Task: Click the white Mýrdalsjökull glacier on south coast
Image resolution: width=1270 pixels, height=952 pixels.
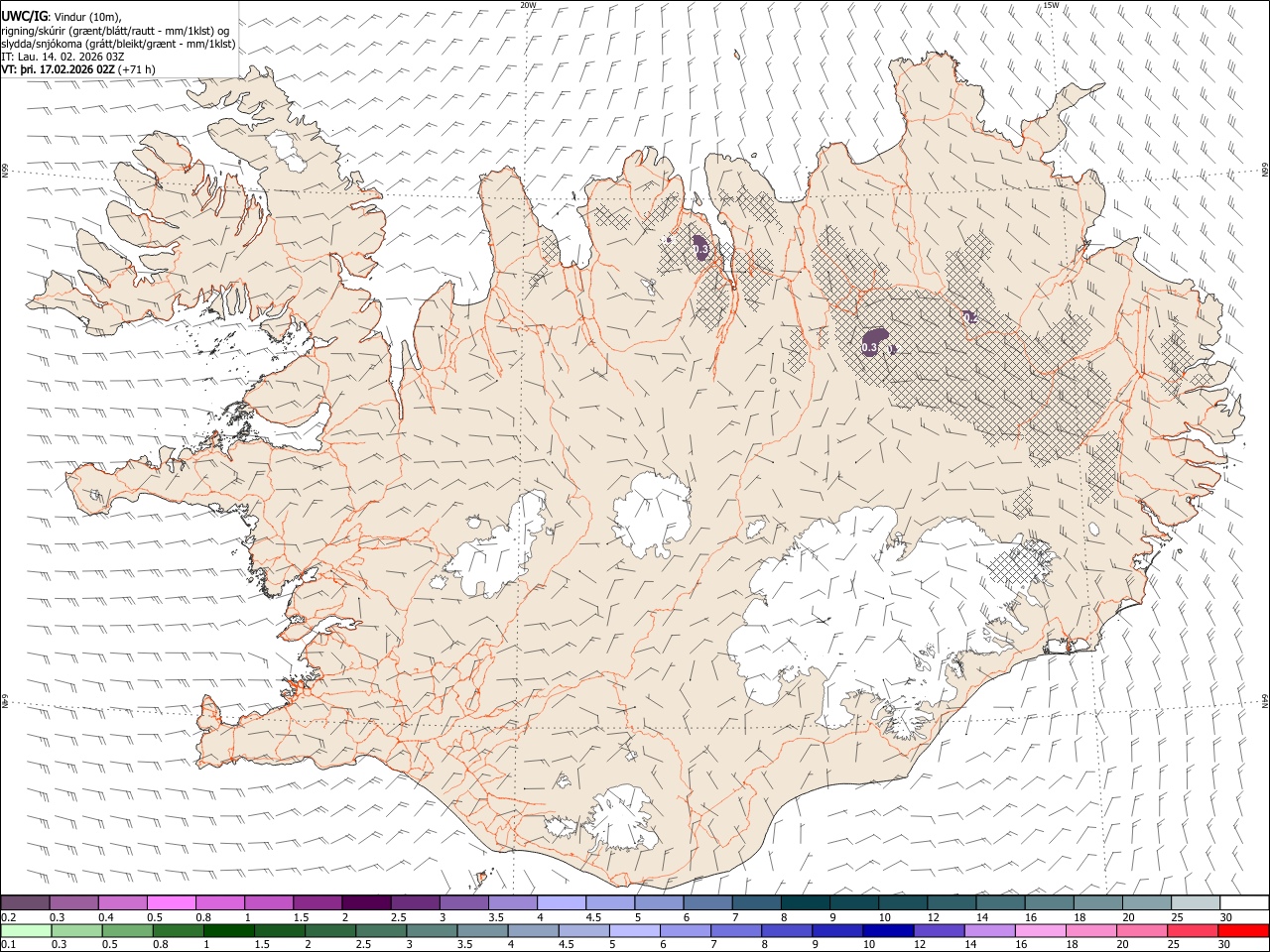Action: (x=623, y=819)
